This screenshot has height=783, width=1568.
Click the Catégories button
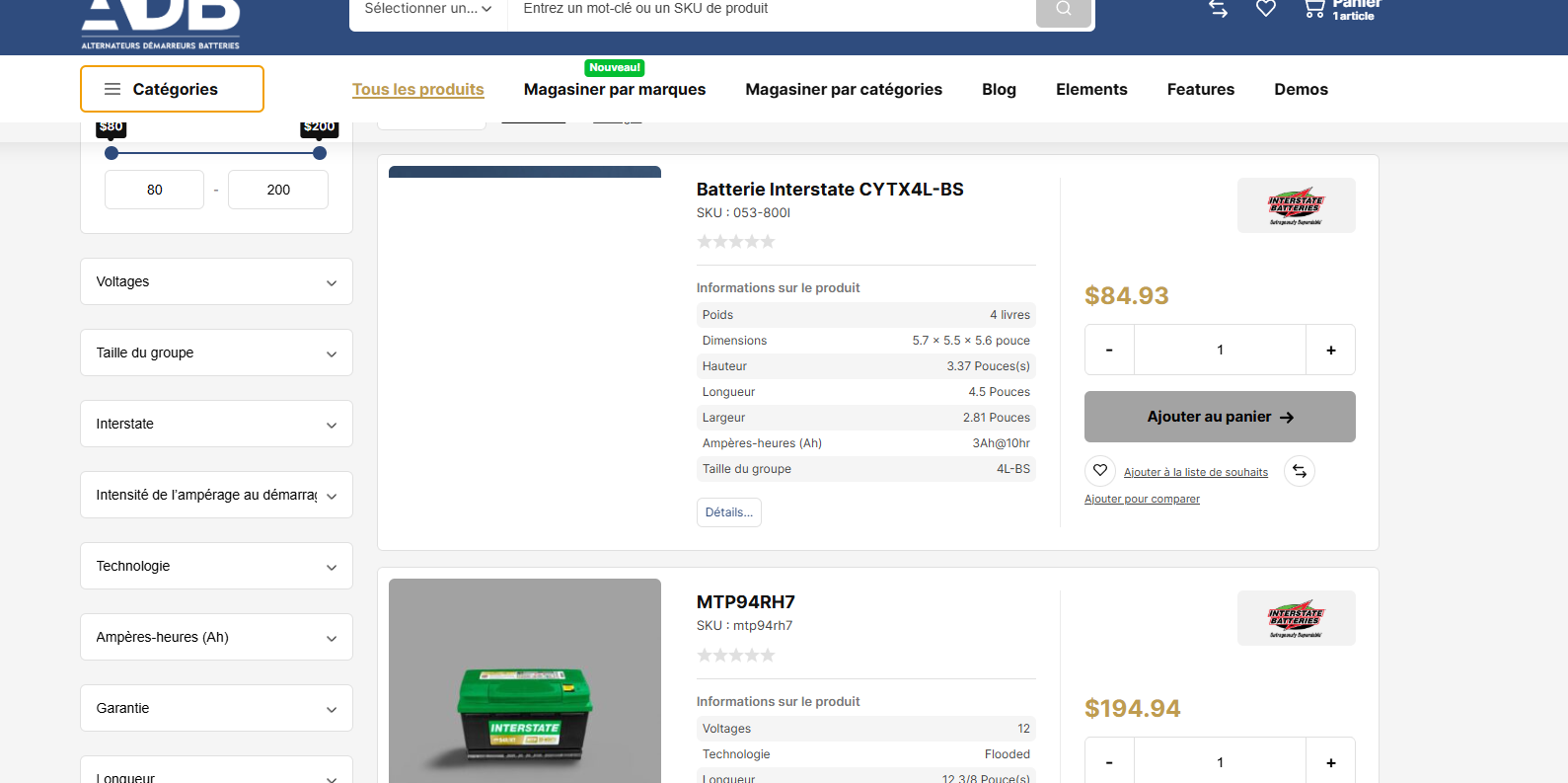[172, 89]
